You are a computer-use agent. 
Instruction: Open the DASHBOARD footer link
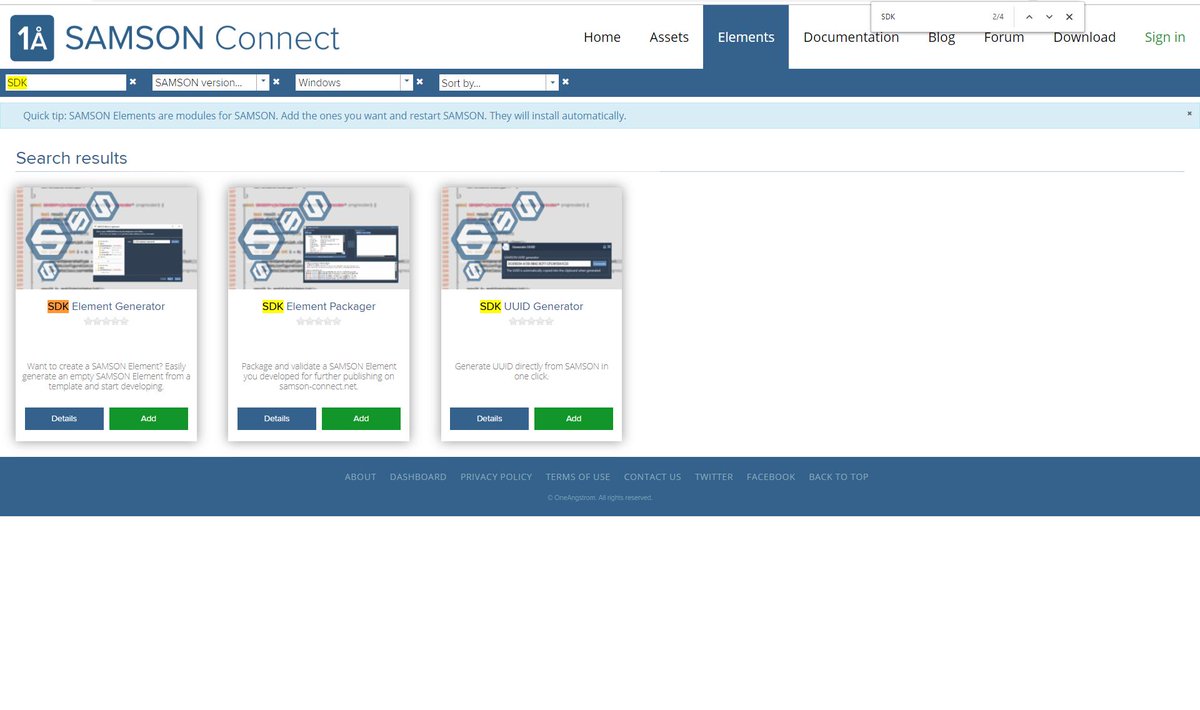[418, 477]
